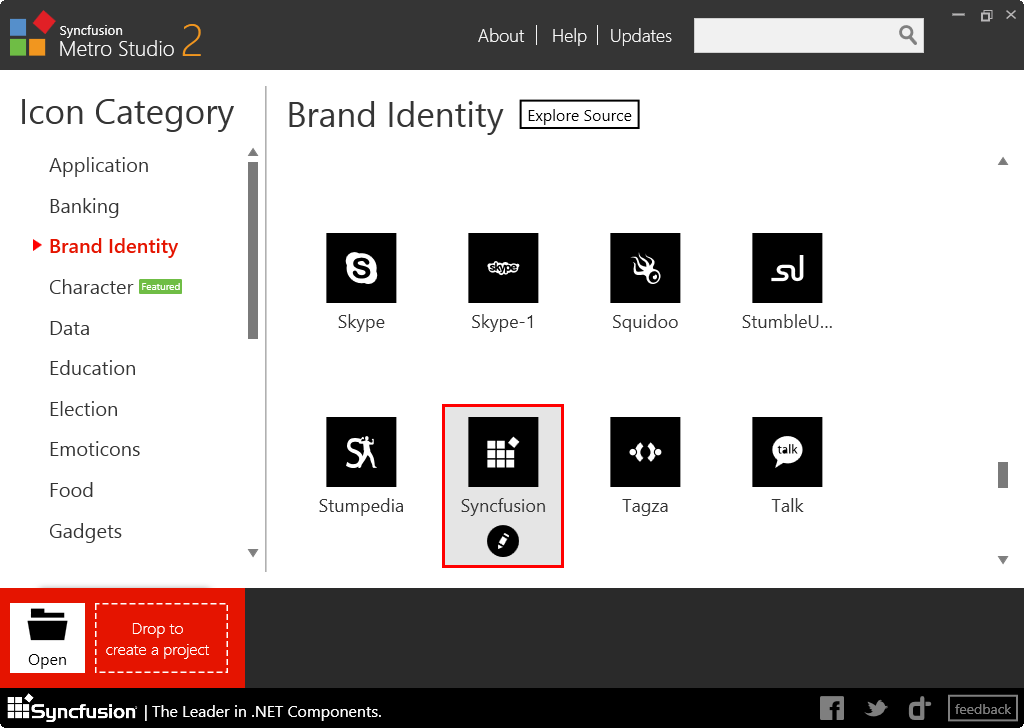Select the Brand Identity category
The height and width of the screenshot is (728, 1024).
tap(114, 246)
